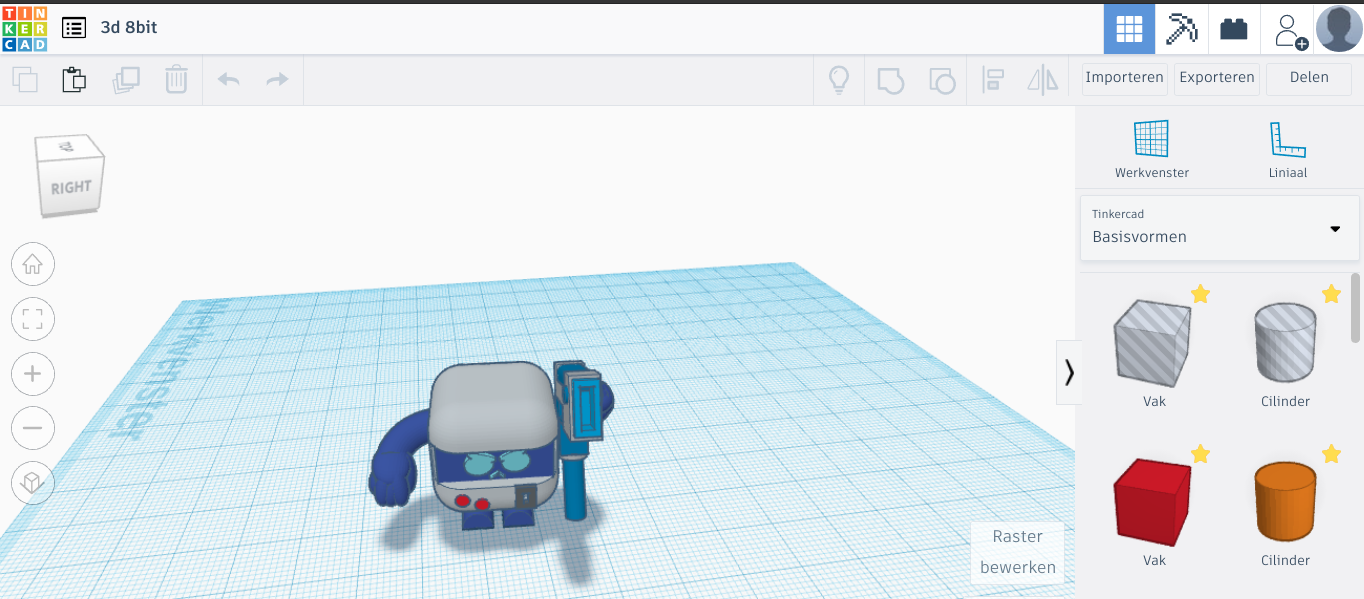Click the Paste clipboard icon
Screen dimensions: 1364x599
point(74,80)
